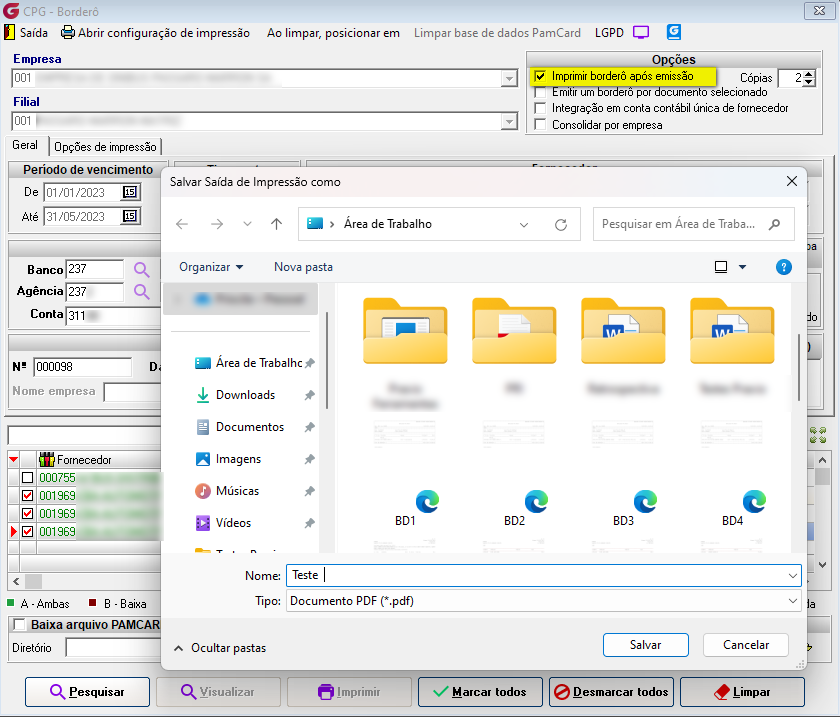This screenshot has width=840, height=717.
Task: Open recent locations chevron in dialog
Action: (247, 224)
